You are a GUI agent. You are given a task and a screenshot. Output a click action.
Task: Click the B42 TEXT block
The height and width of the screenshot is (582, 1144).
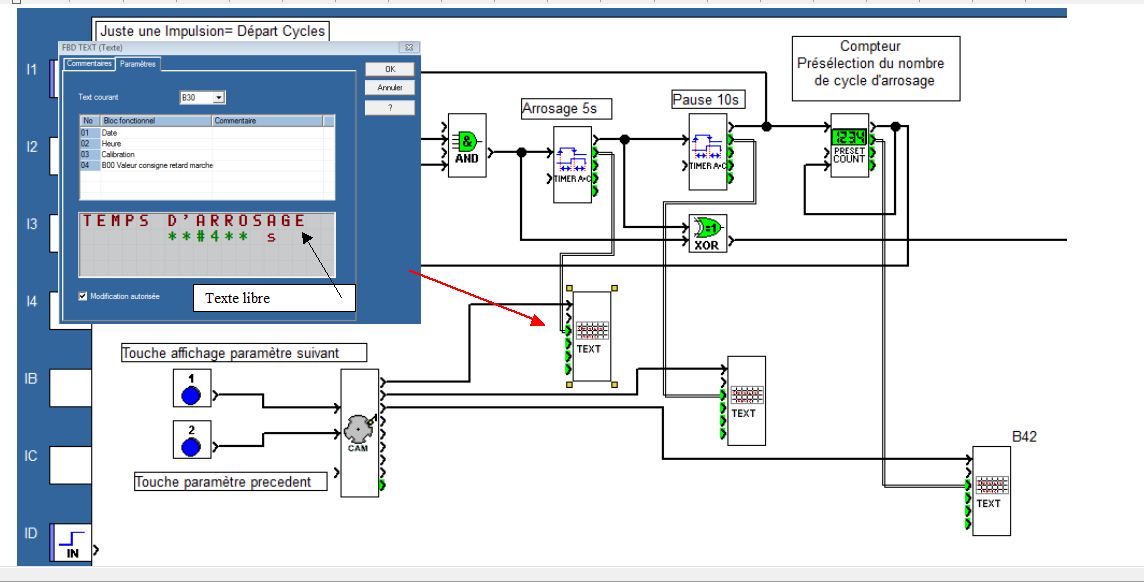[x=988, y=490]
